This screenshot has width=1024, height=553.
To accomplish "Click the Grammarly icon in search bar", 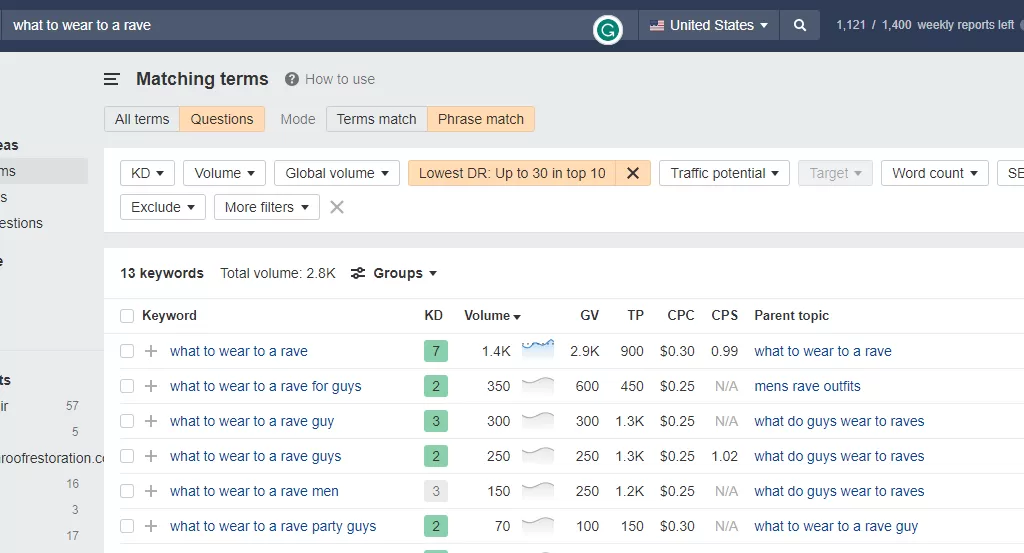I will (x=607, y=30).
